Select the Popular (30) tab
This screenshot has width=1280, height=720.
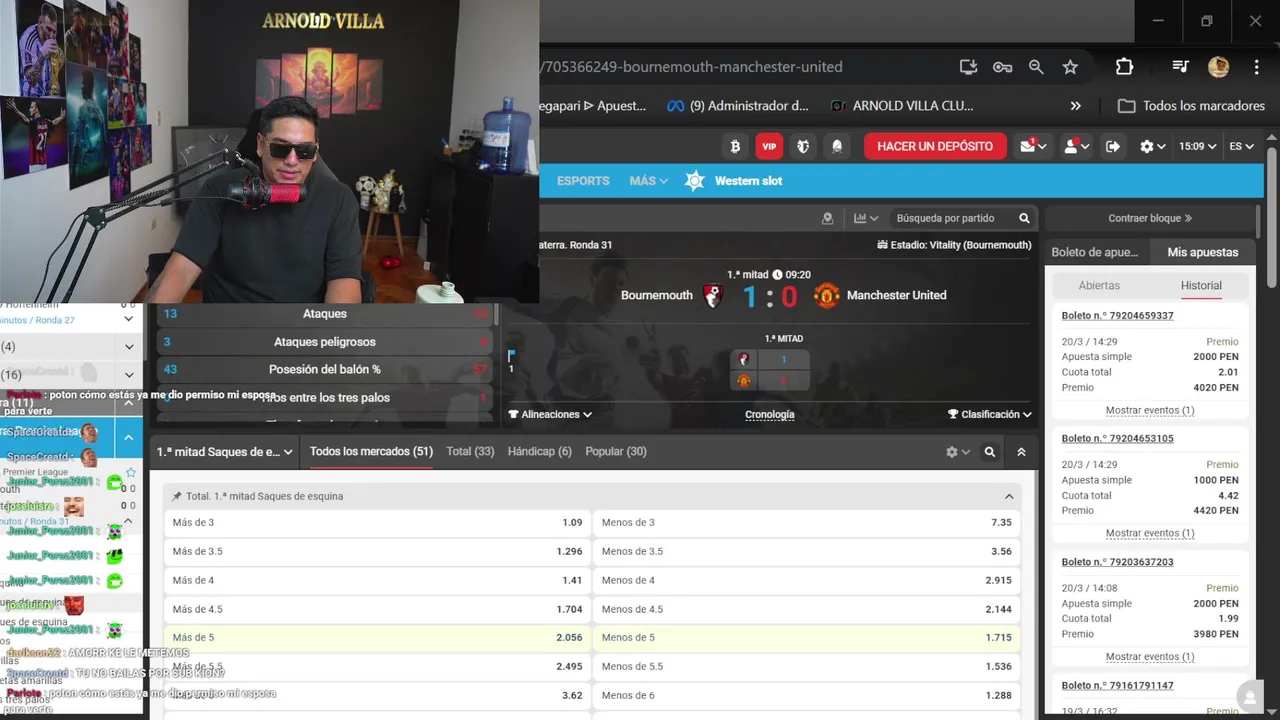tap(616, 452)
